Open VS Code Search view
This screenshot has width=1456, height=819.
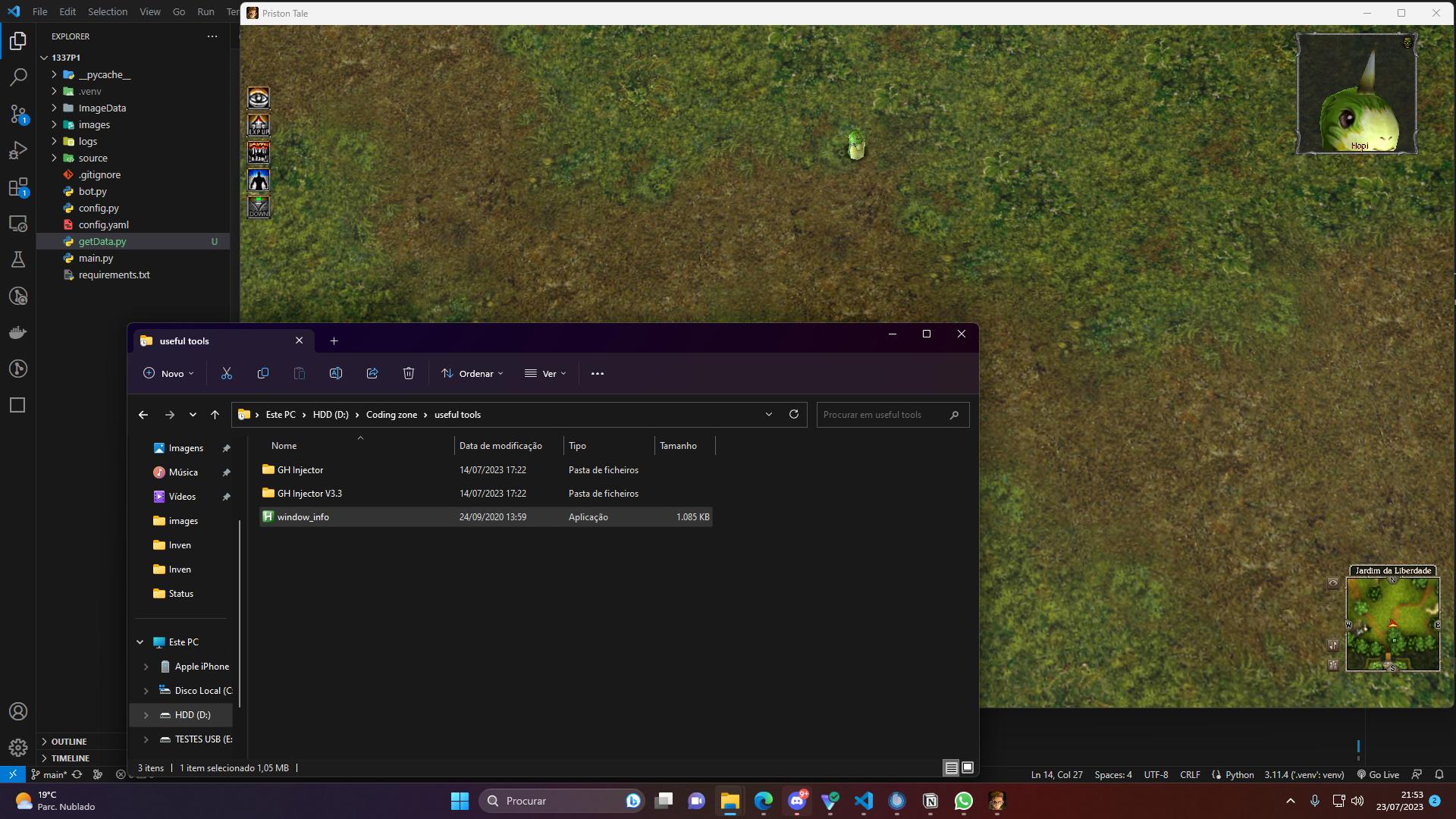coord(18,77)
